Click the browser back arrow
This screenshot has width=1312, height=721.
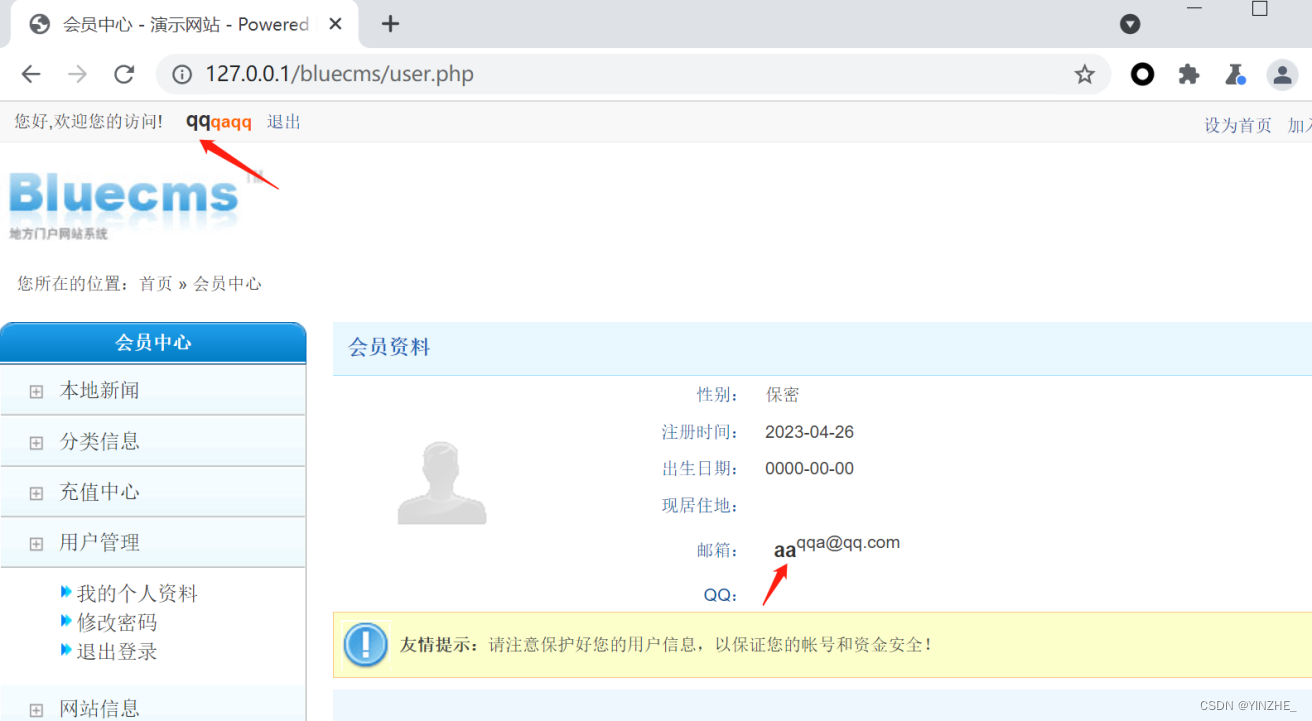31,74
